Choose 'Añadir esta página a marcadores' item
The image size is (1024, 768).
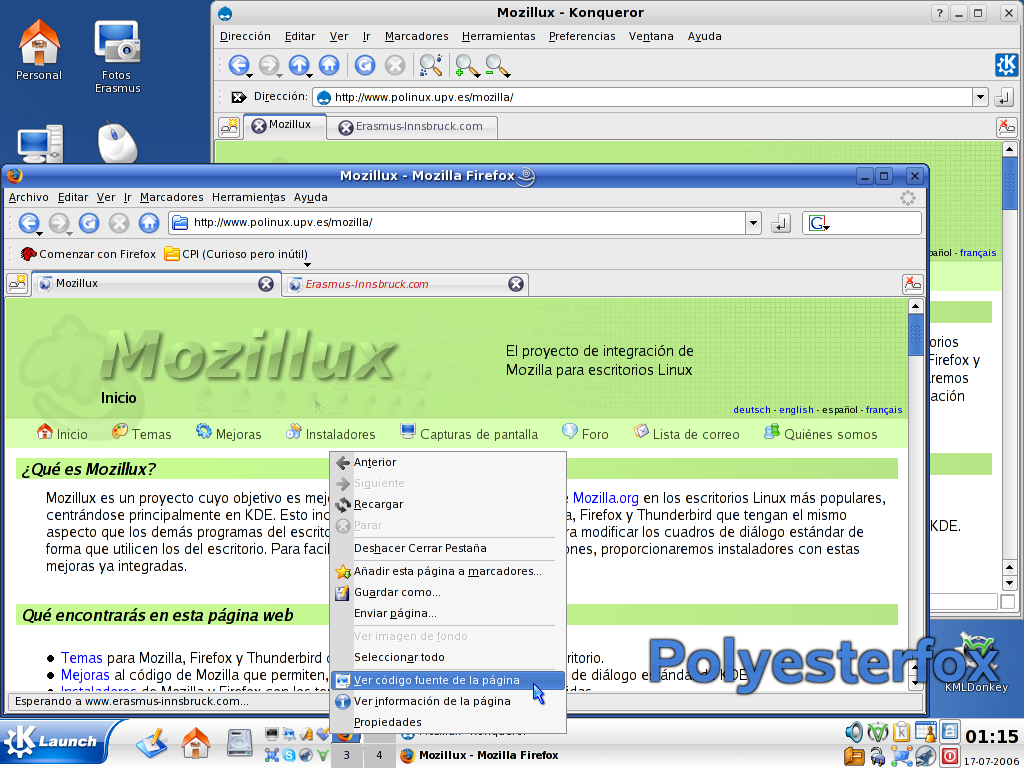tap(447, 571)
